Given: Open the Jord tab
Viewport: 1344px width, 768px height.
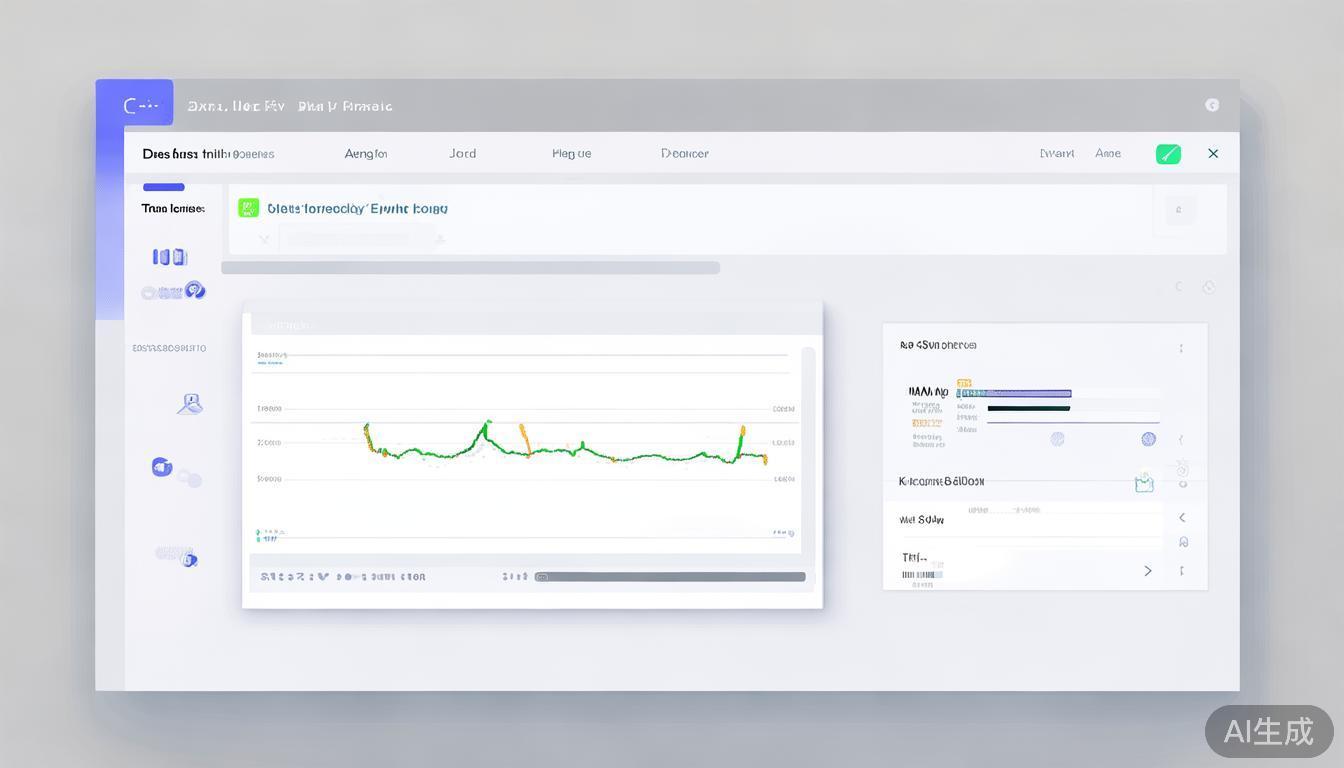Looking at the screenshot, I should coord(462,154).
